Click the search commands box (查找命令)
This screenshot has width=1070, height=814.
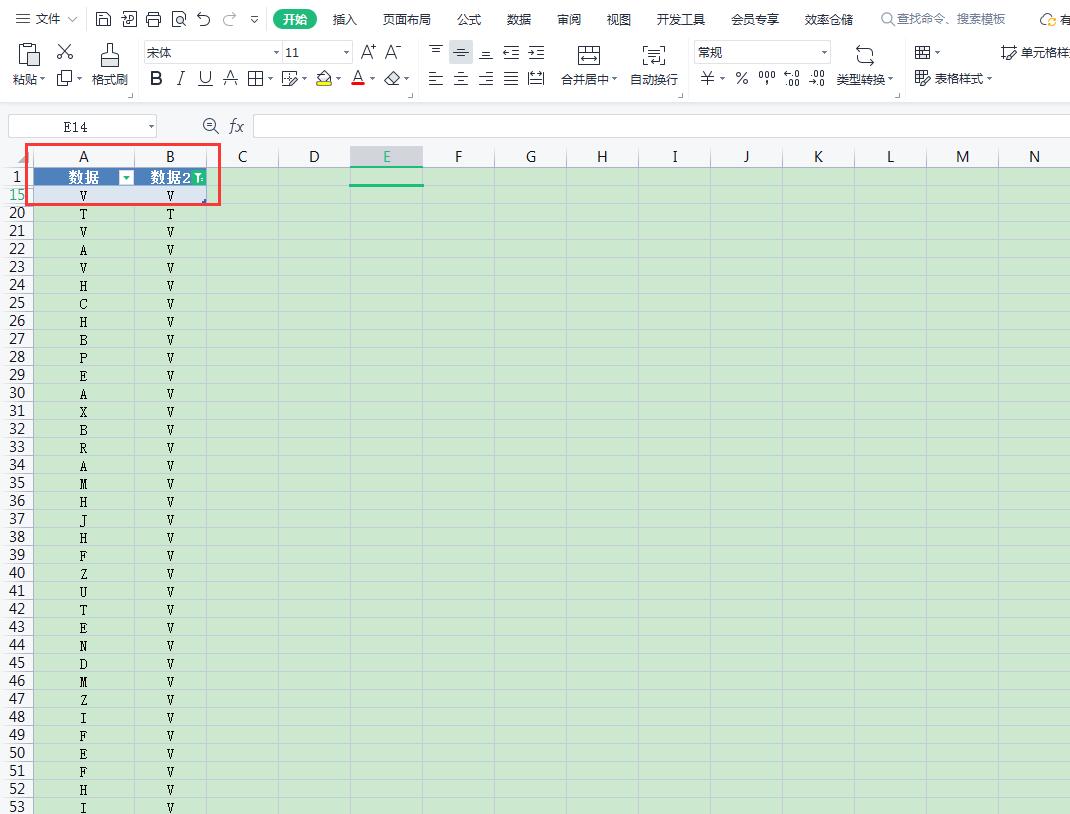coord(944,19)
